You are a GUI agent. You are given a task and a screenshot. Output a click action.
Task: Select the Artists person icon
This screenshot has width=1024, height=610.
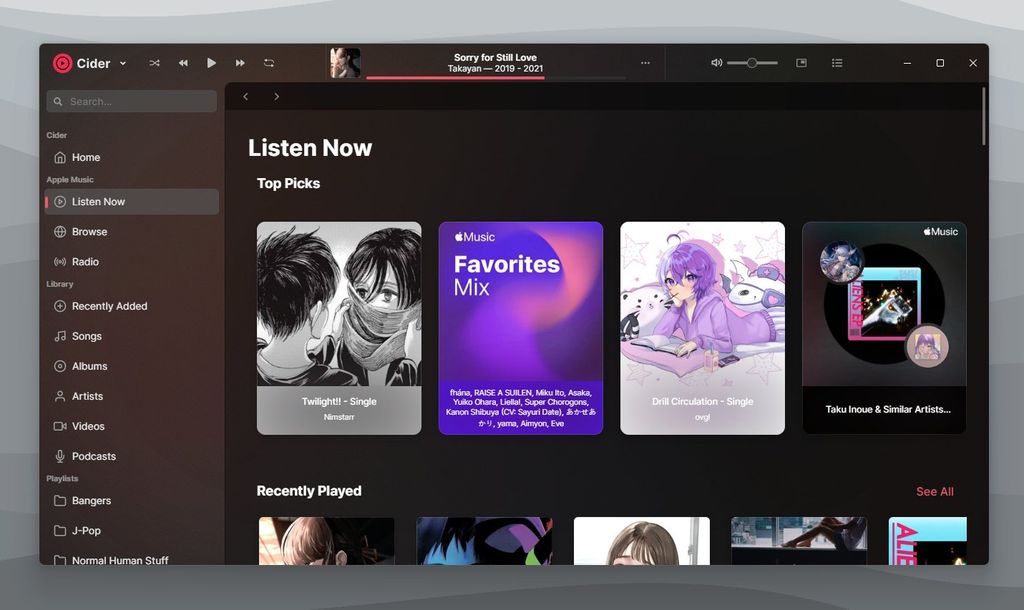62,396
